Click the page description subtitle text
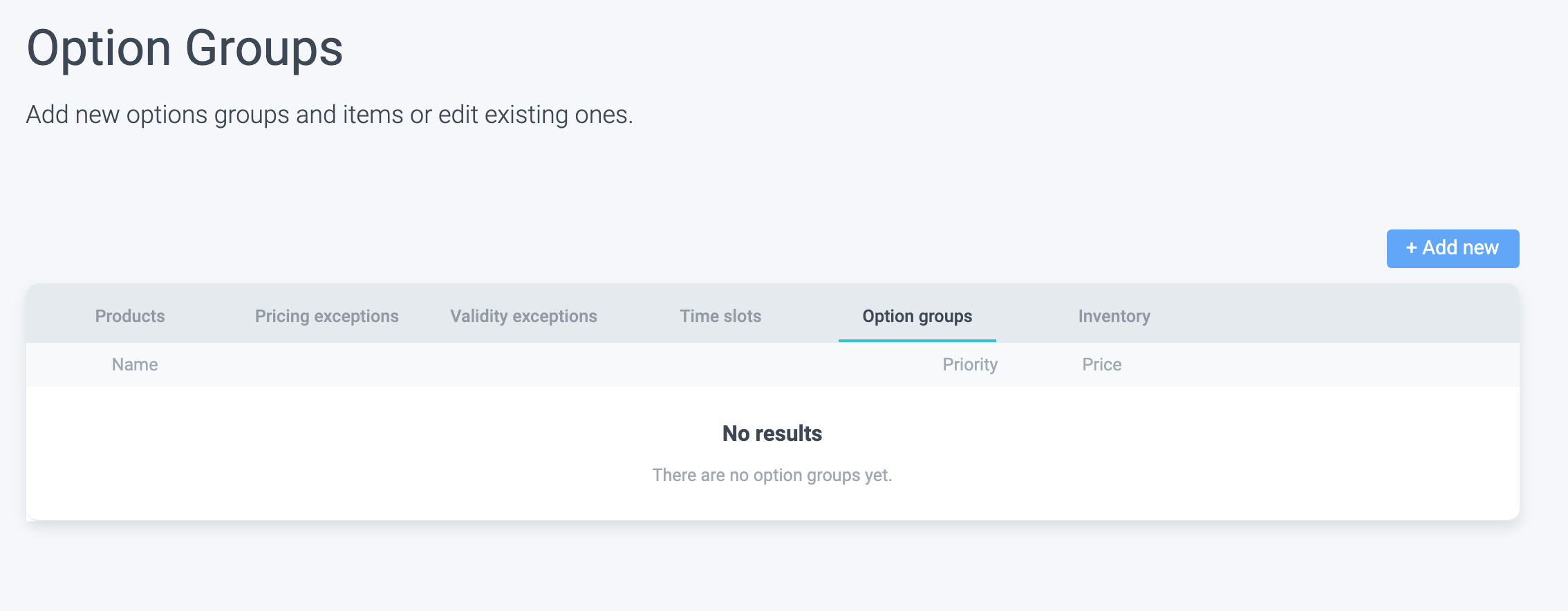 pos(329,114)
